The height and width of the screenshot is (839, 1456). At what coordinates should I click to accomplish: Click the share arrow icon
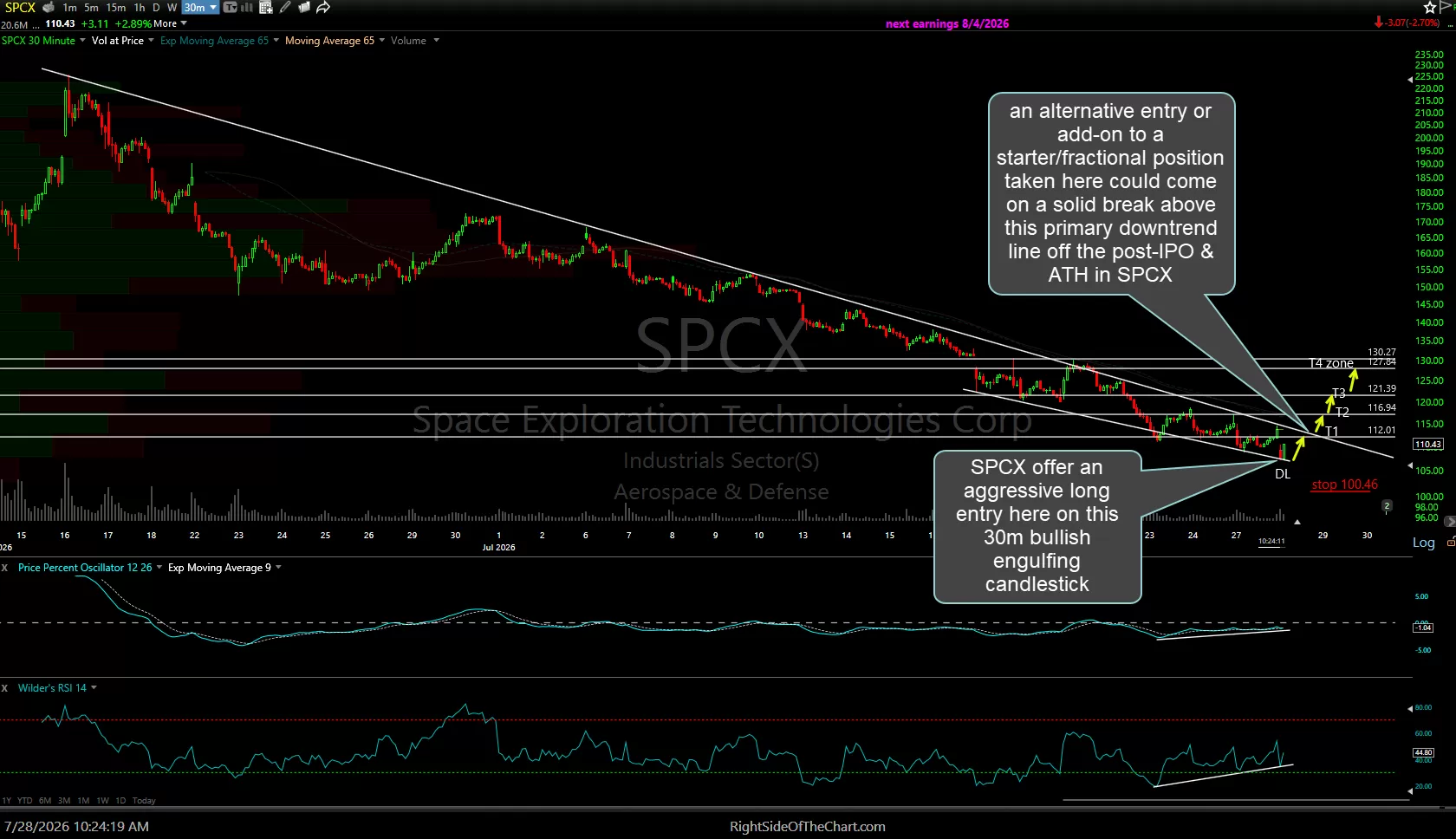[x=323, y=8]
